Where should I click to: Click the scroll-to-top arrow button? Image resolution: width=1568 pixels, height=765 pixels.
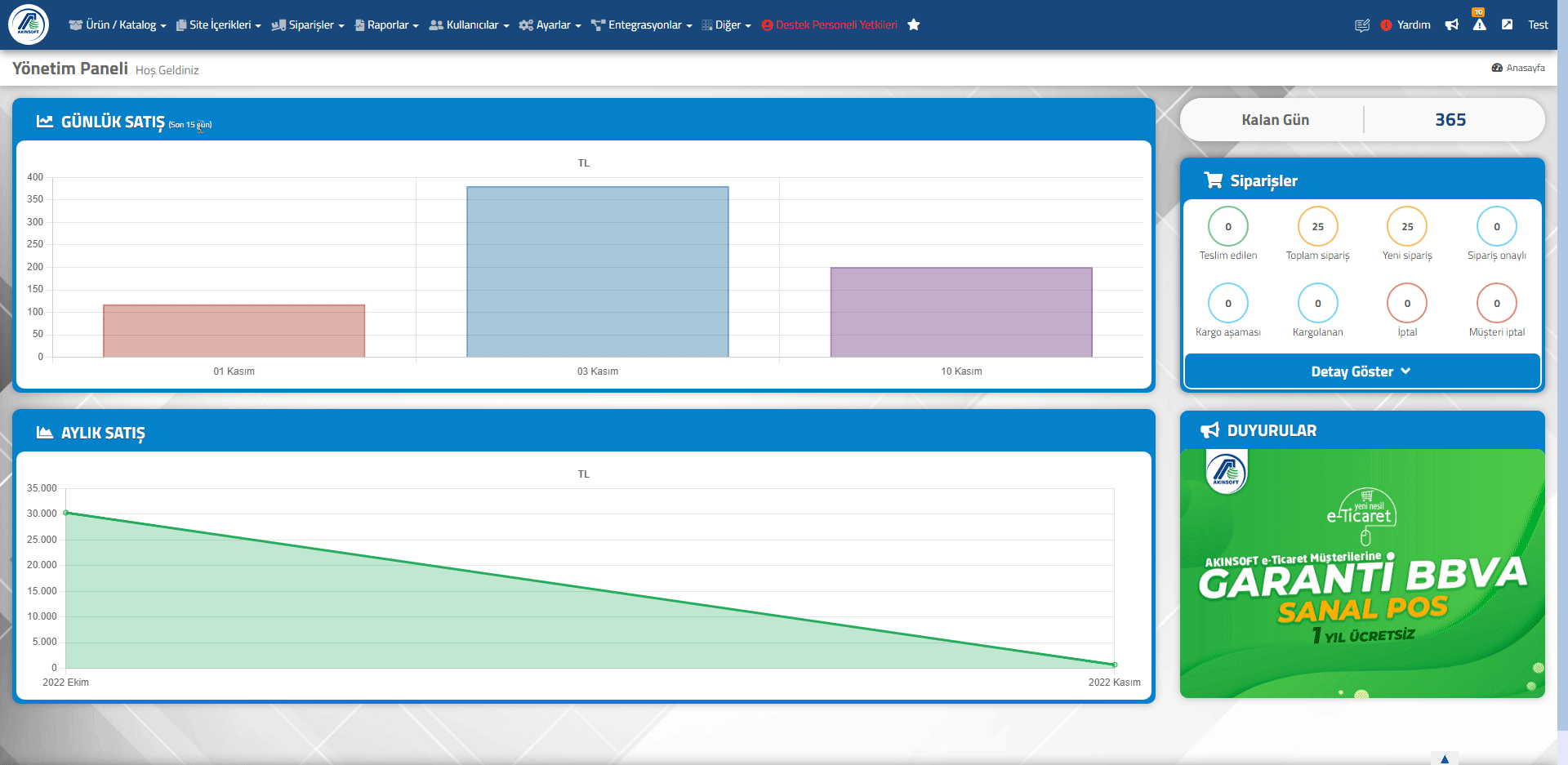click(1445, 758)
